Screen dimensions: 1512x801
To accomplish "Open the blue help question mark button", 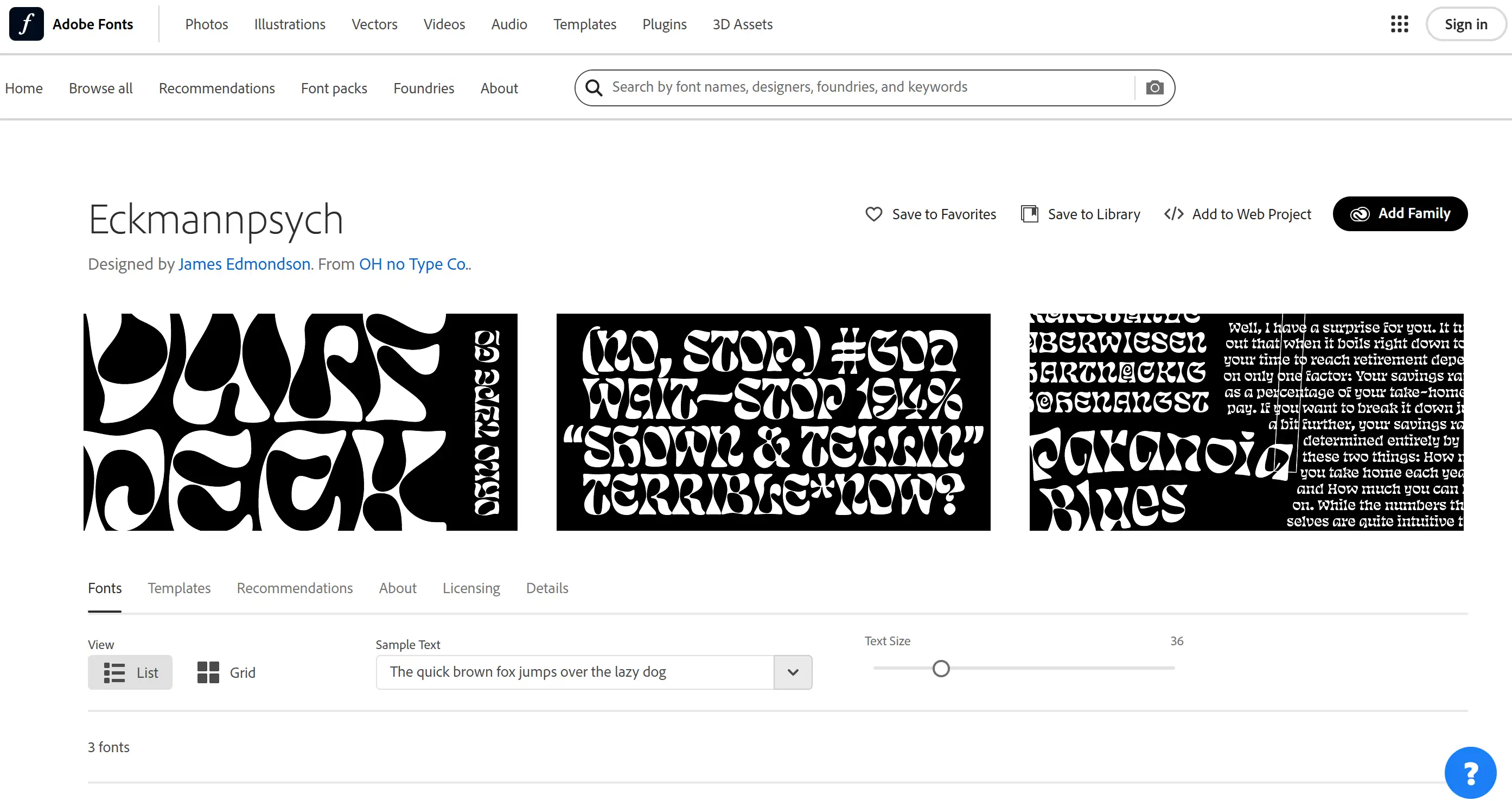I will click(1470, 773).
